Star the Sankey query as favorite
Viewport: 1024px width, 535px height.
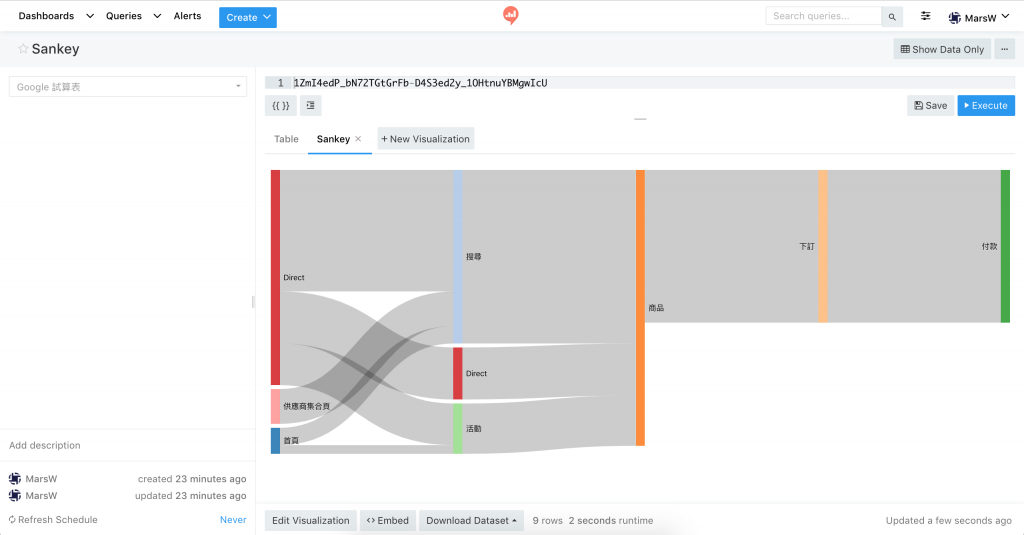click(x=23, y=49)
